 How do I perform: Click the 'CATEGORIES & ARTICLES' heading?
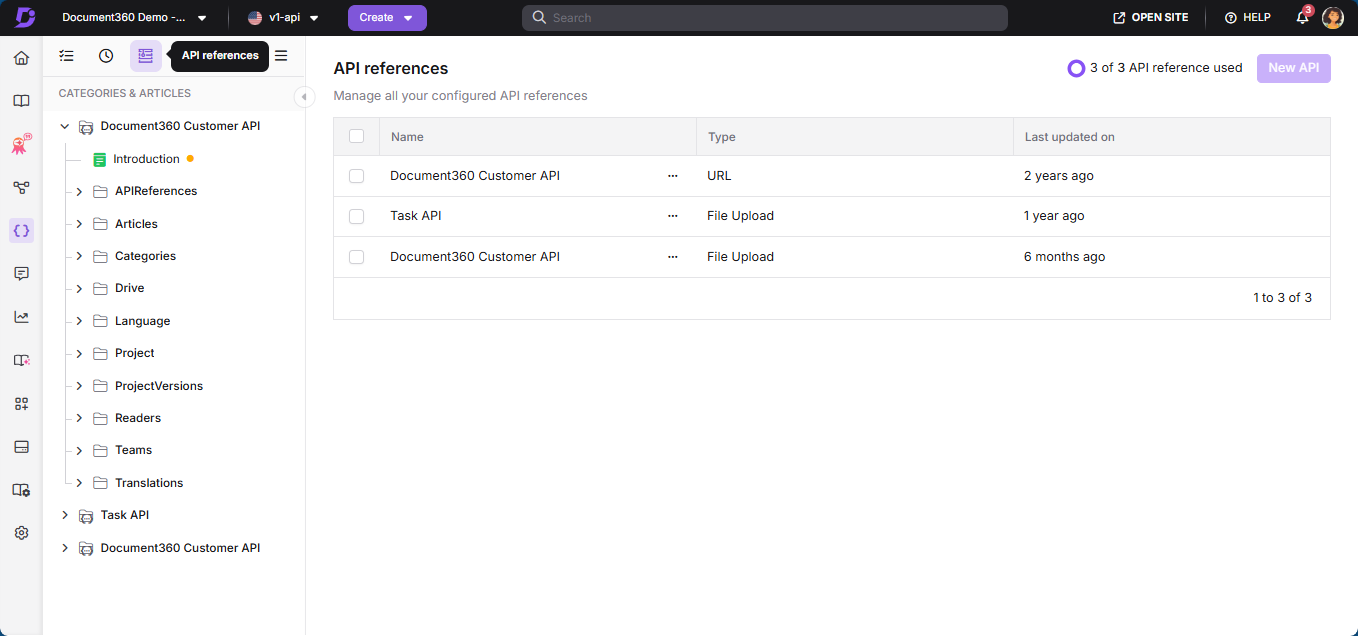pyautogui.click(x=125, y=93)
